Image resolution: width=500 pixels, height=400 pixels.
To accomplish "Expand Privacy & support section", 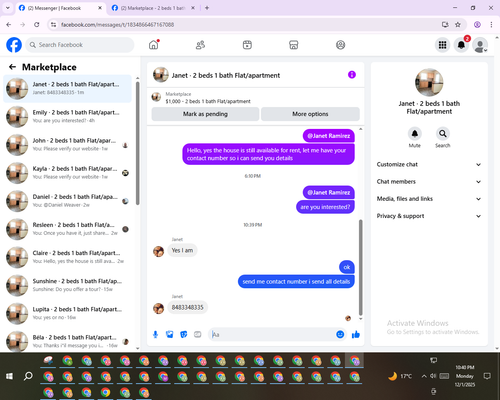I will 429,216.
